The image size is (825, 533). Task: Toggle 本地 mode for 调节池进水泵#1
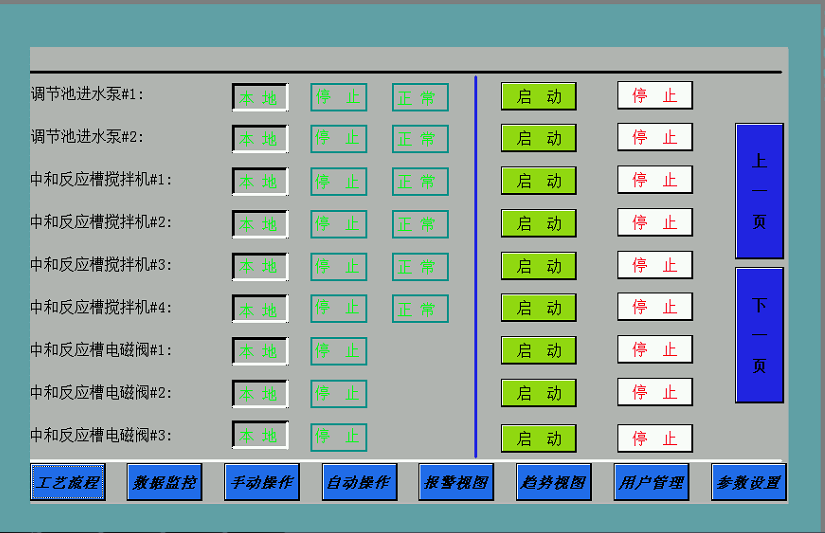click(260, 97)
